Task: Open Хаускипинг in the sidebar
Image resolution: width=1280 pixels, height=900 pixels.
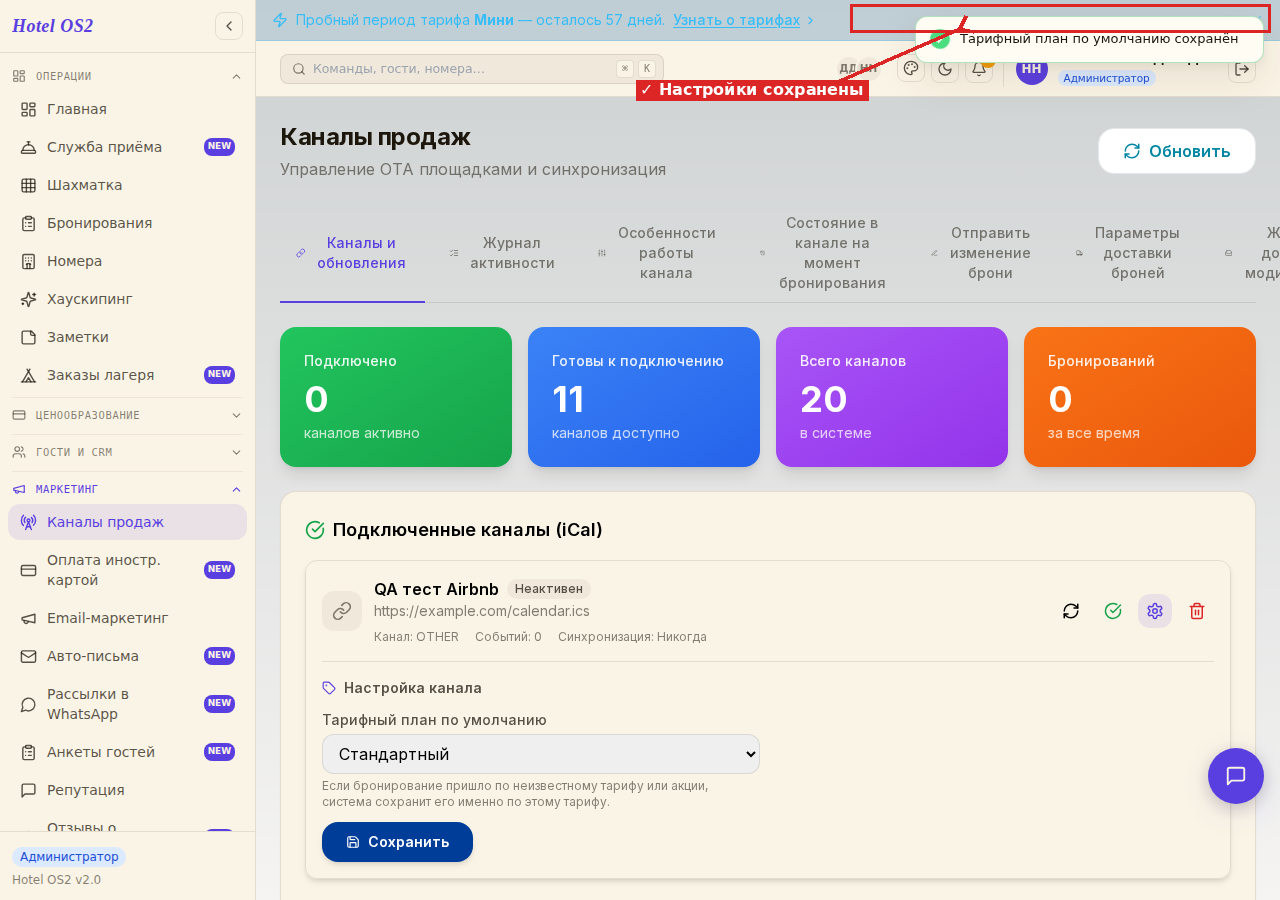Action: pyautogui.click(x=127, y=299)
